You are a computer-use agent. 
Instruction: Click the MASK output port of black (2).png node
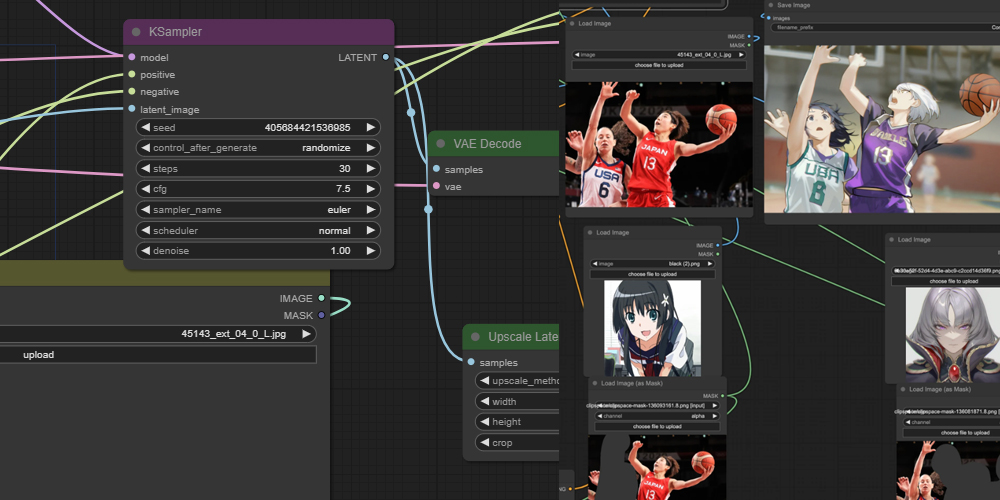[717, 254]
